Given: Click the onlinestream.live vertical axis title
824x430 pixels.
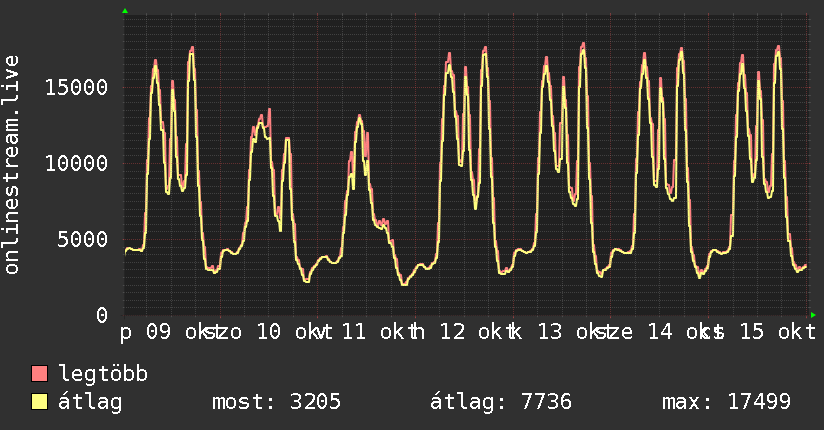Looking at the screenshot, I should (x=11, y=165).
